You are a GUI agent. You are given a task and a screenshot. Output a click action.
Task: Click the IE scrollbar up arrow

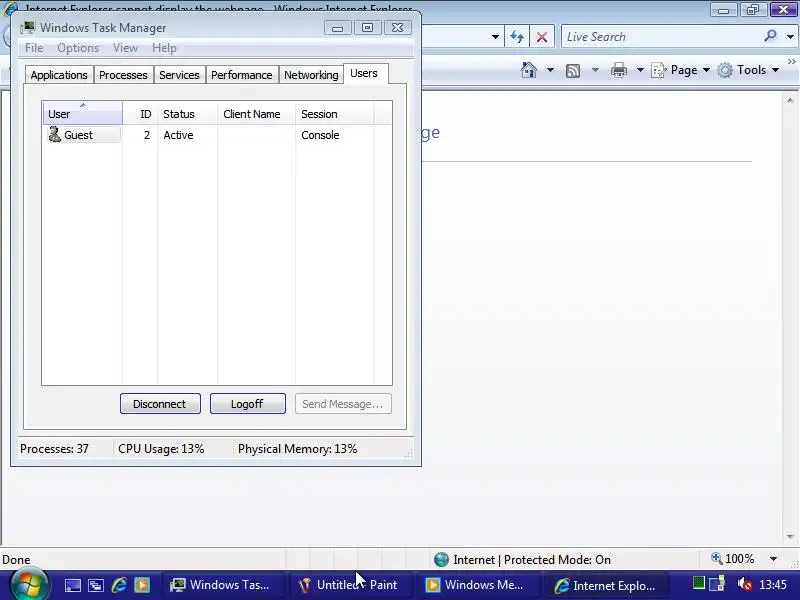pyautogui.click(x=790, y=101)
